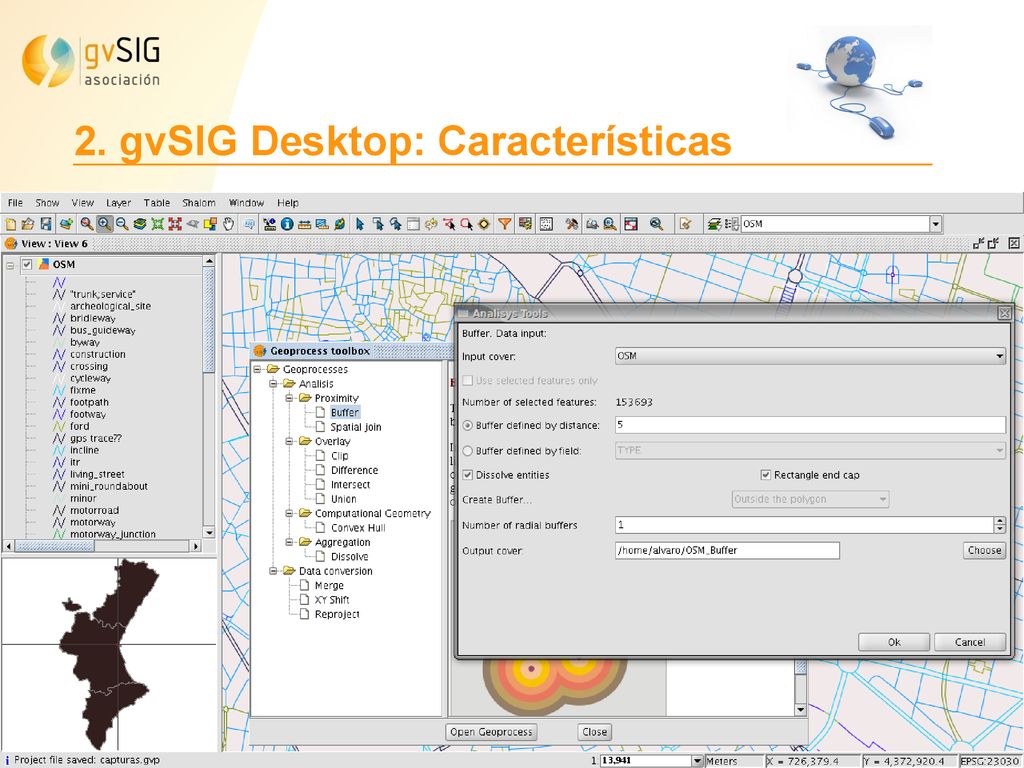The width and height of the screenshot is (1024, 768).
Task: Click the red polyline selection tool
Action: [449, 224]
